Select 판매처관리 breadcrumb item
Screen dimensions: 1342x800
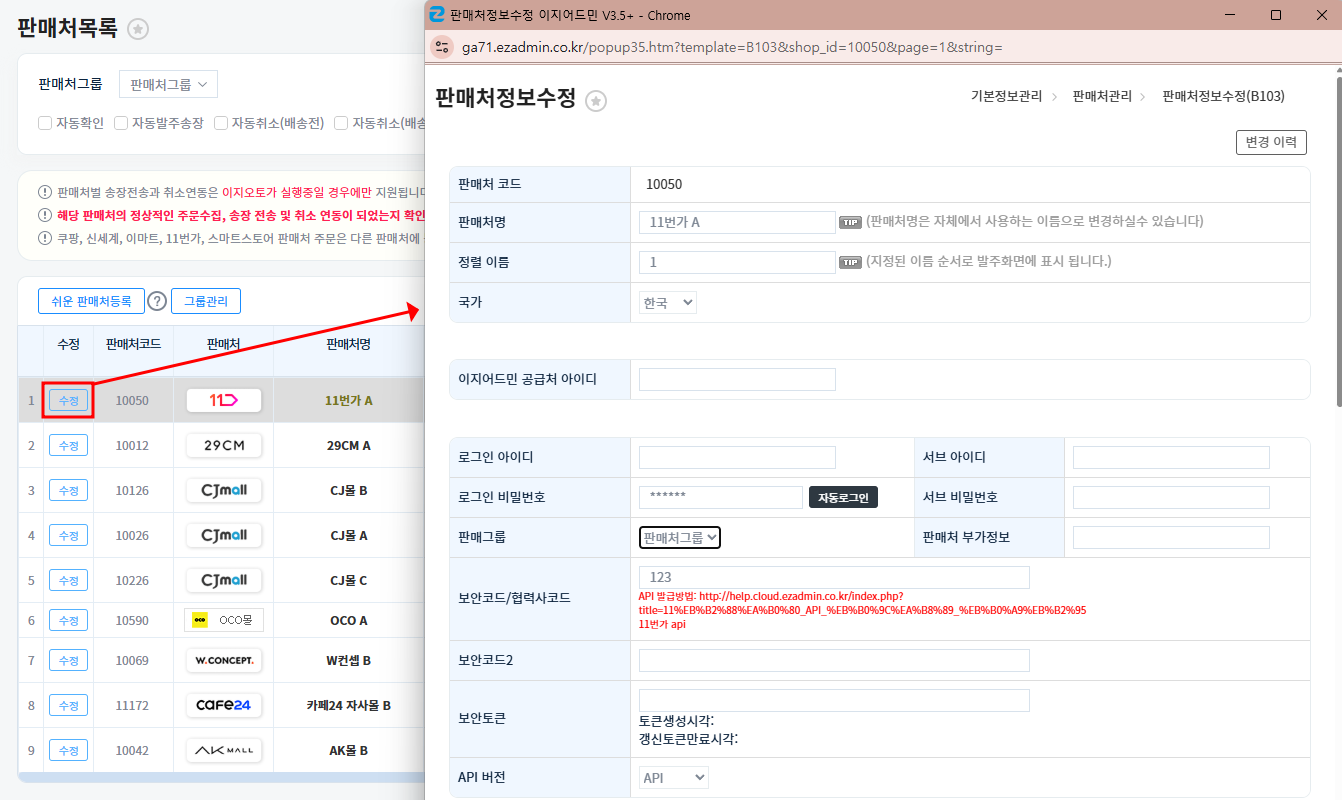[x=1102, y=96]
